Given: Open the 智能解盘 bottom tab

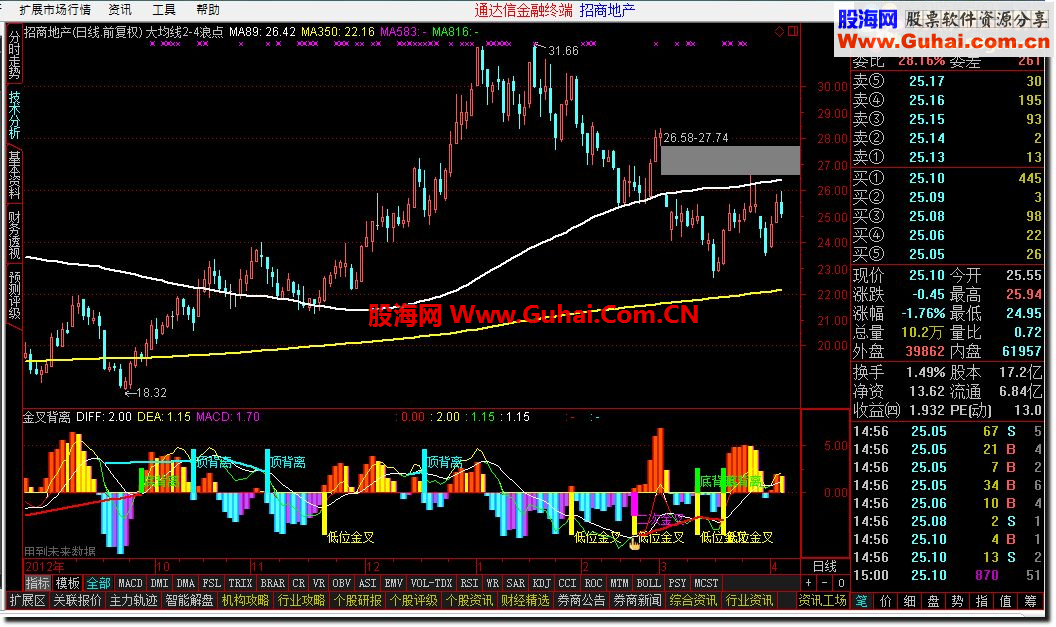Looking at the screenshot, I should [x=189, y=600].
